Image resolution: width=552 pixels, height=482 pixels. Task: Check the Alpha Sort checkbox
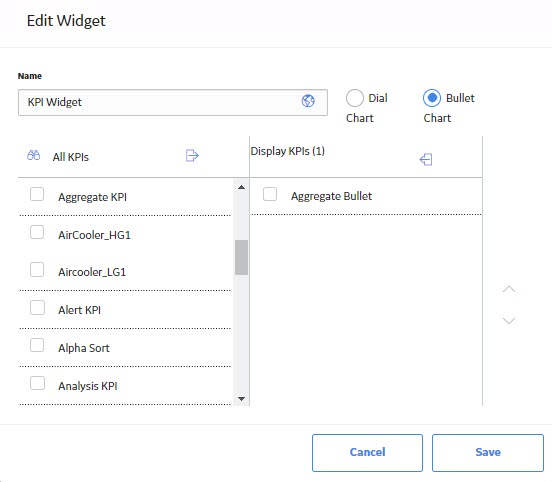37,345
